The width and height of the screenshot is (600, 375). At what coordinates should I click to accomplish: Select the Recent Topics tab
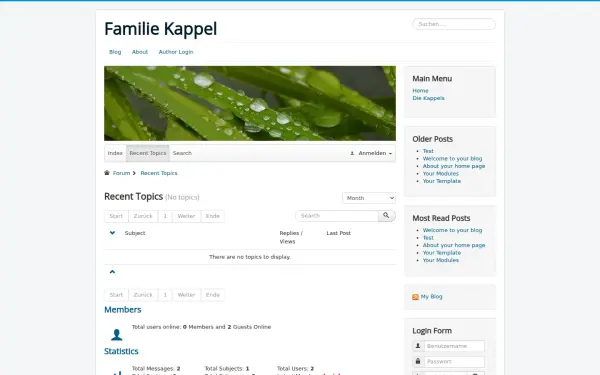point(148,153)
